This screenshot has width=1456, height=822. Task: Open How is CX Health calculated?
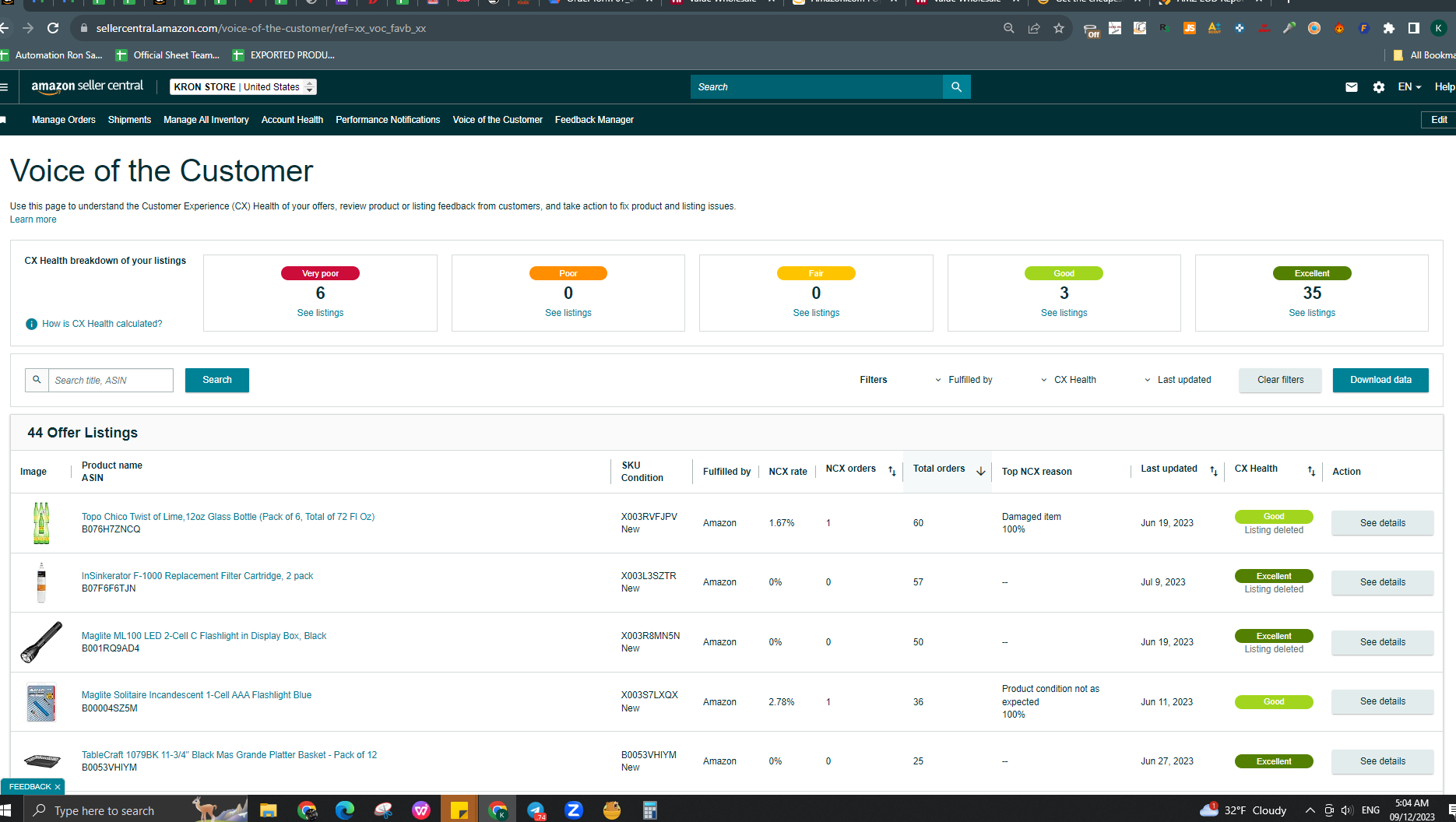[x=102, y=324]
